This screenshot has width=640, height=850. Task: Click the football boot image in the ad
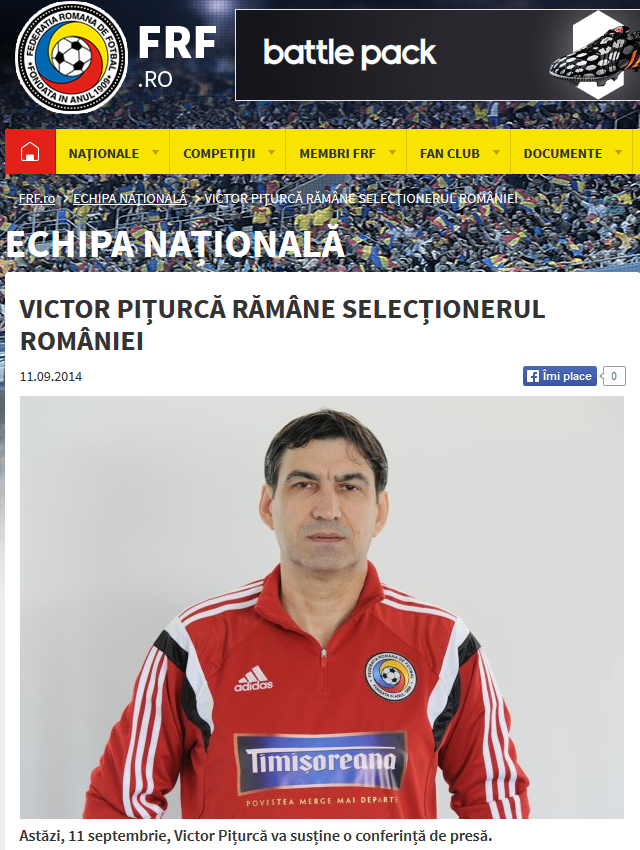594,55
